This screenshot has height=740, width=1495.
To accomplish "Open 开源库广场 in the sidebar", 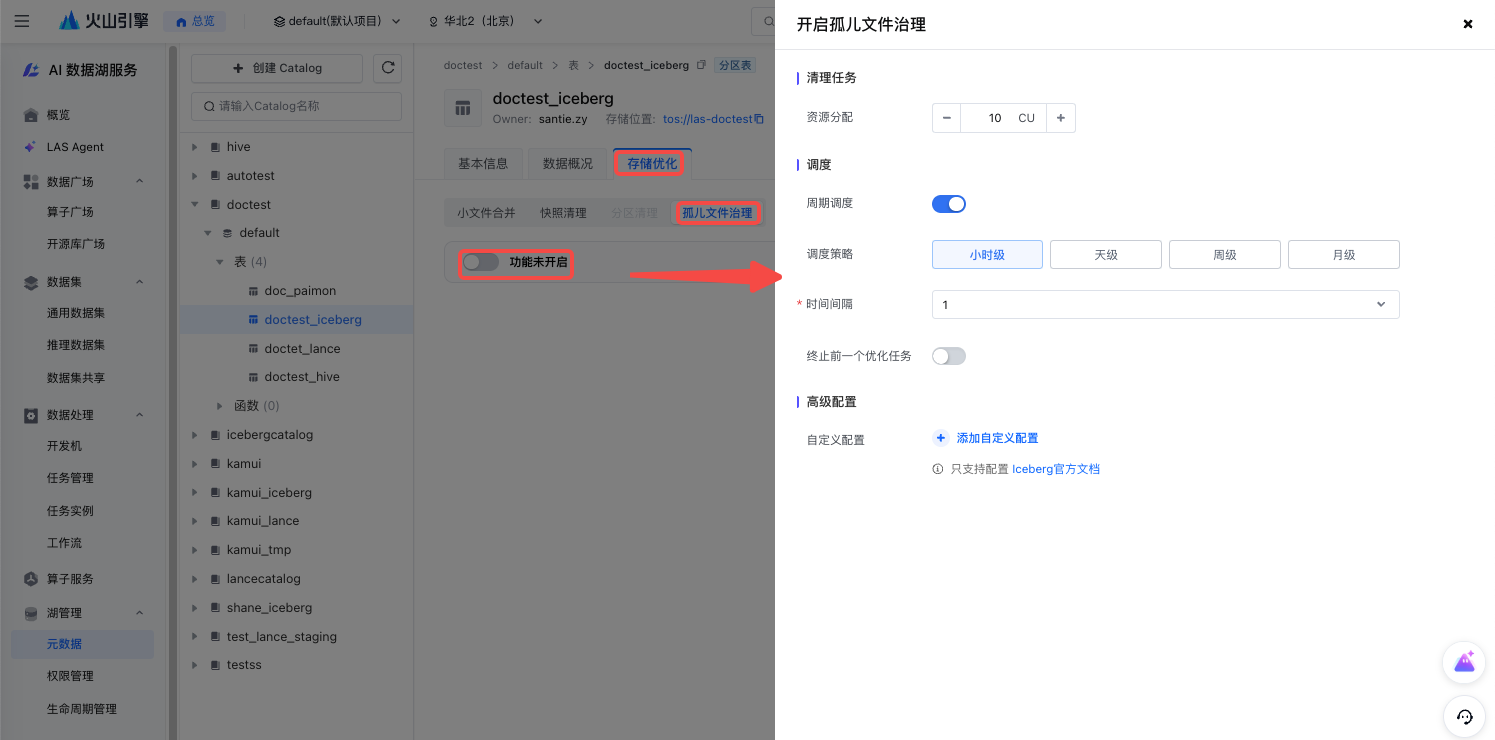I will [76, 244].
